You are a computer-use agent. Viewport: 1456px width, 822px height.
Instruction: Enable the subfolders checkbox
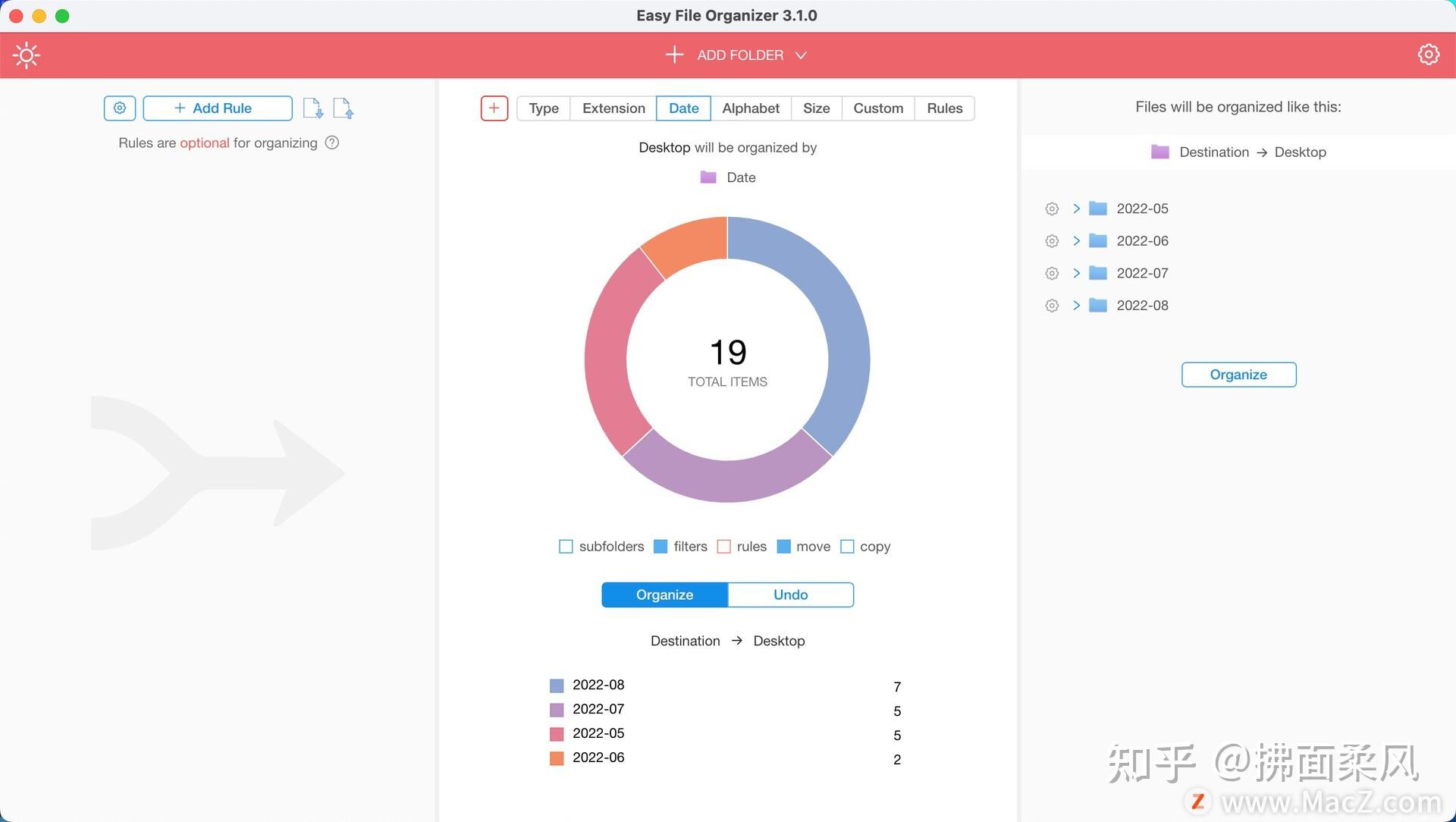[565, 546]
